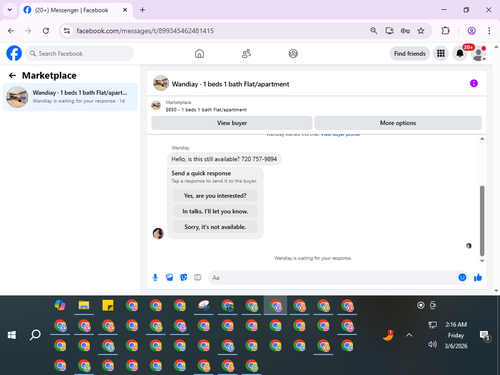Click the chat scroll down arrow
This screenshot has width=500, height=375.
482,261
